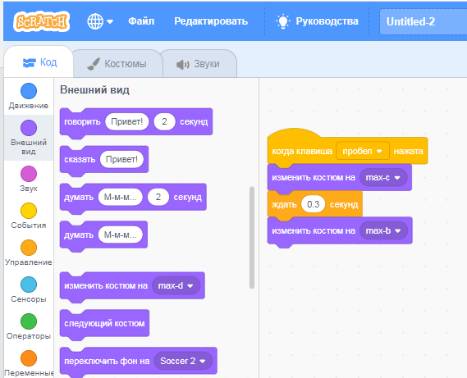Select the orange Управление category circle
This screenshot has height=378, width=467.
[x=29, y=248]
